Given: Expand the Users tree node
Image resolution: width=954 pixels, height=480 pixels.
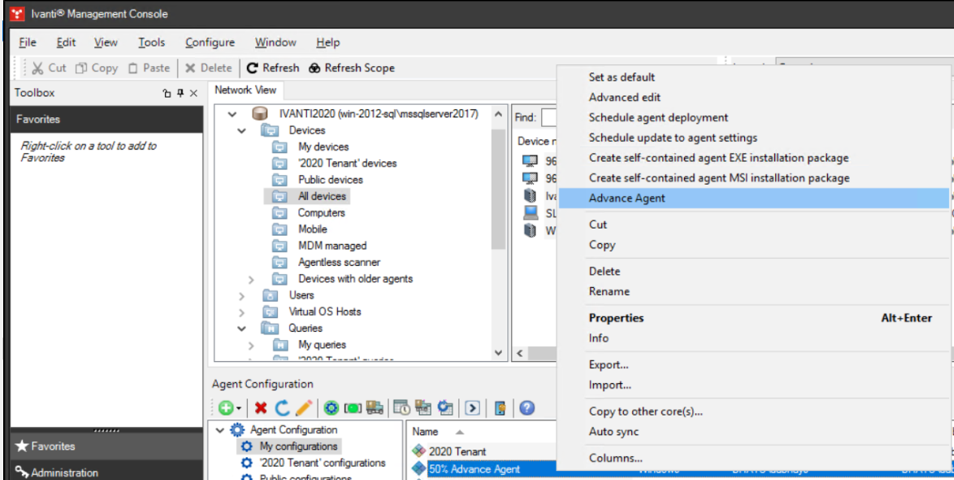Looking at the screenshot, I should pos(242,295).
